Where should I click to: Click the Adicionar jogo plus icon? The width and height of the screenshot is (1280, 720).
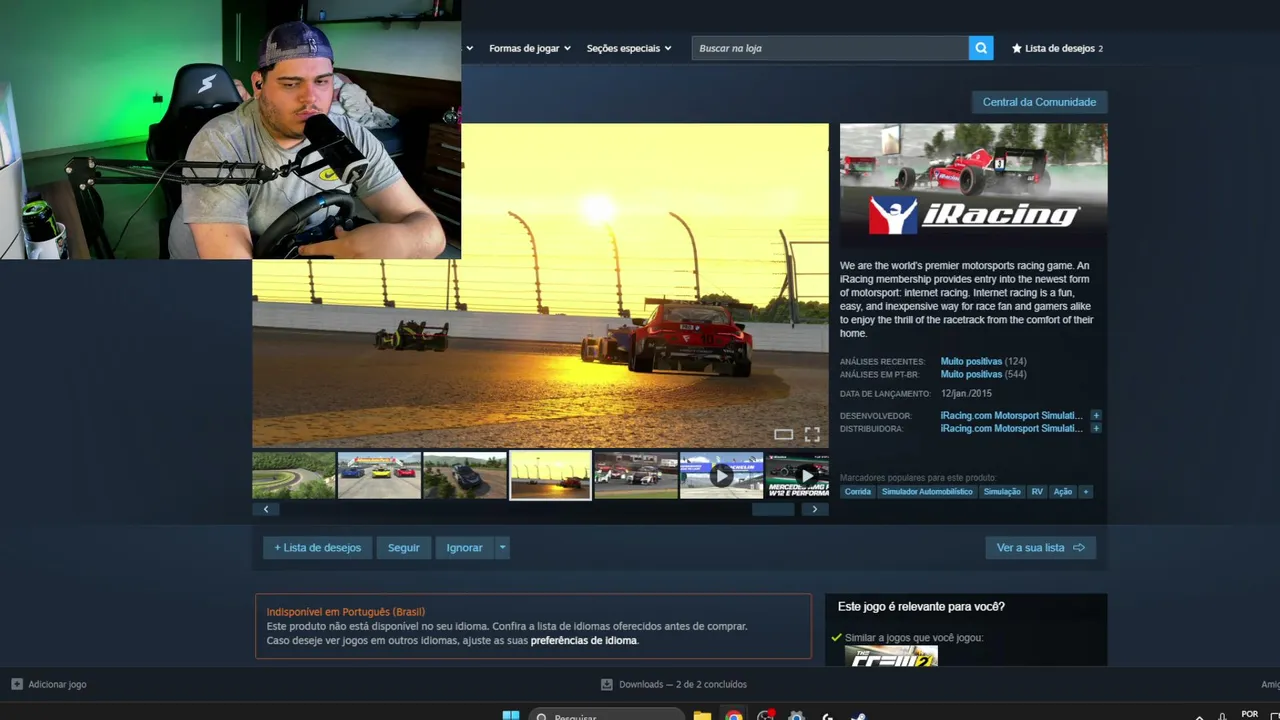click(17, 684)
